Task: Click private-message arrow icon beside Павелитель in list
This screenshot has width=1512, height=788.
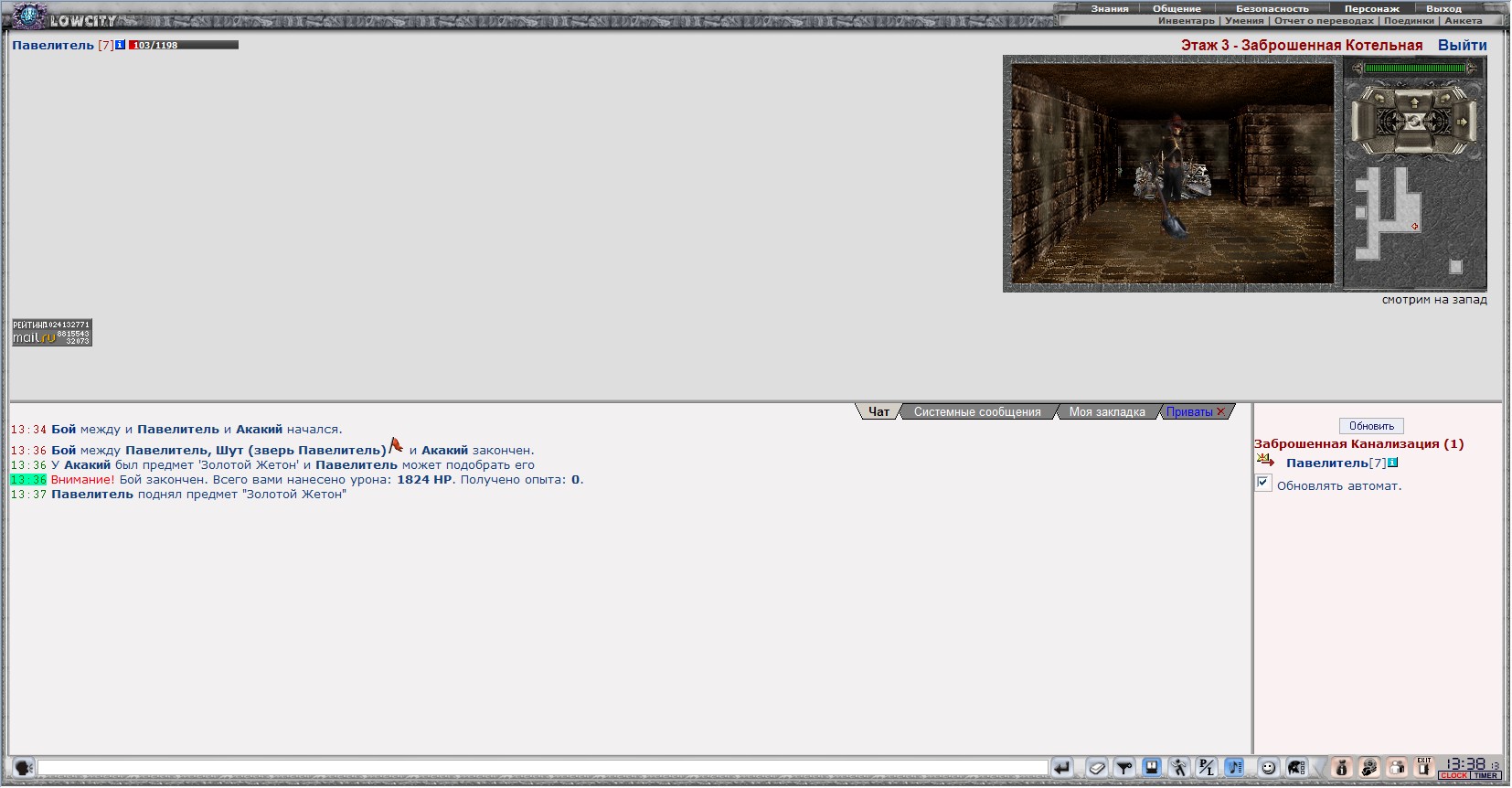Action: pyautogui.click(x=1265, y=461)
